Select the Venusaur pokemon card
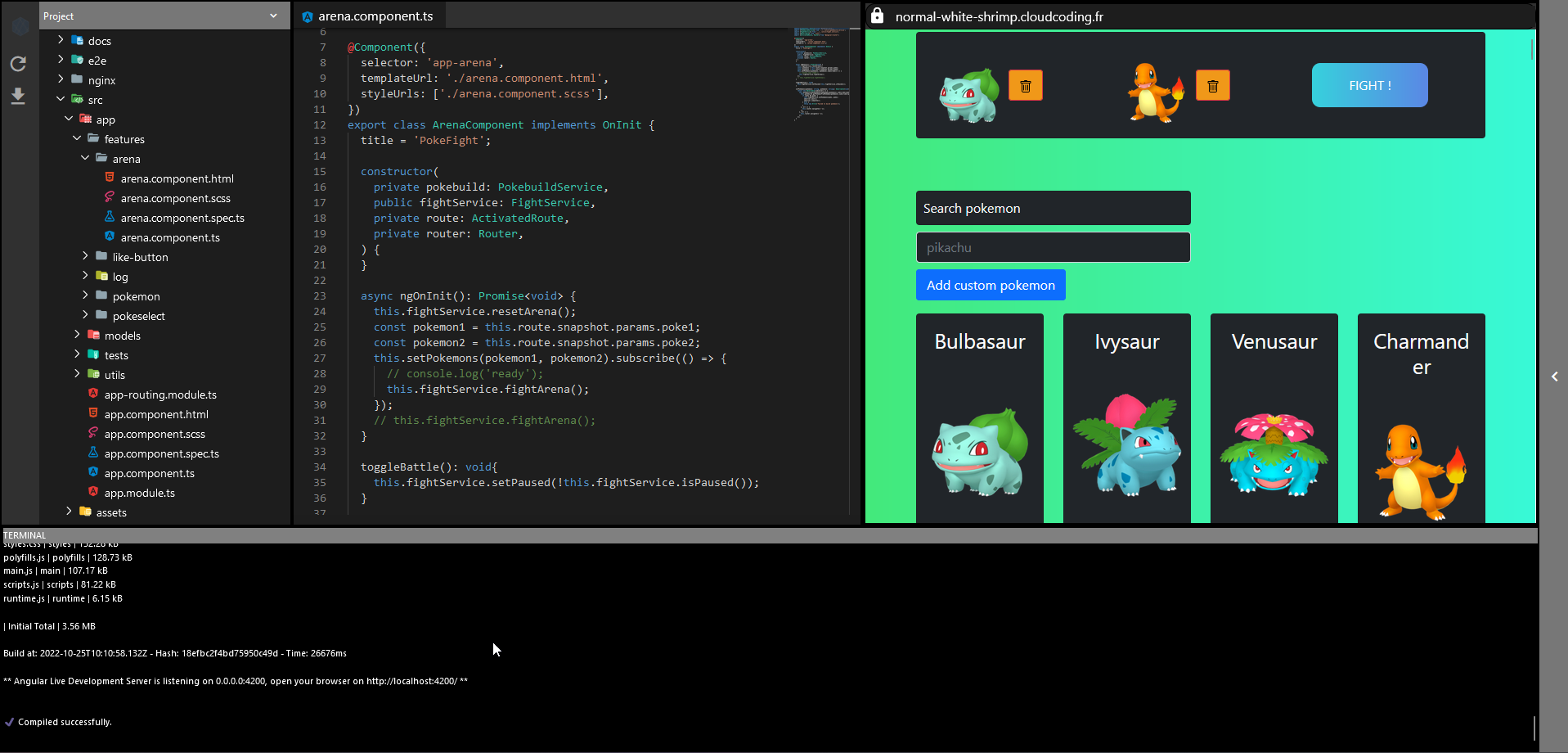1568x753 pixels. tap(1274, 417)
